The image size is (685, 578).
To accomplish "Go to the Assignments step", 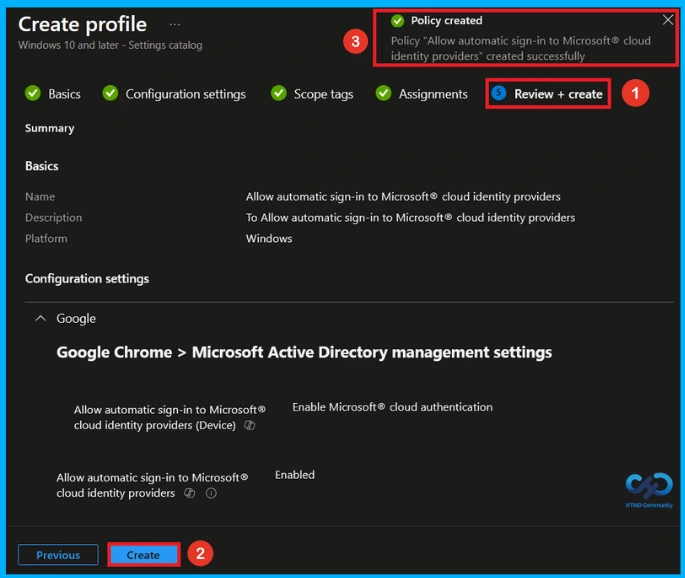I will tap(433, 94).
